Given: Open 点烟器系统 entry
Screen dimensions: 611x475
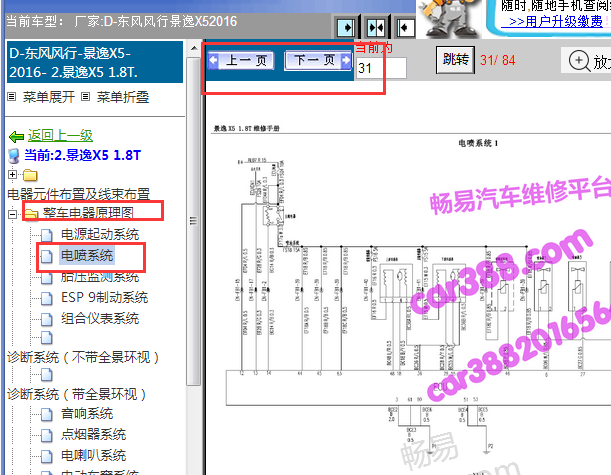Looking at the screenshot, I should point(94,434).
